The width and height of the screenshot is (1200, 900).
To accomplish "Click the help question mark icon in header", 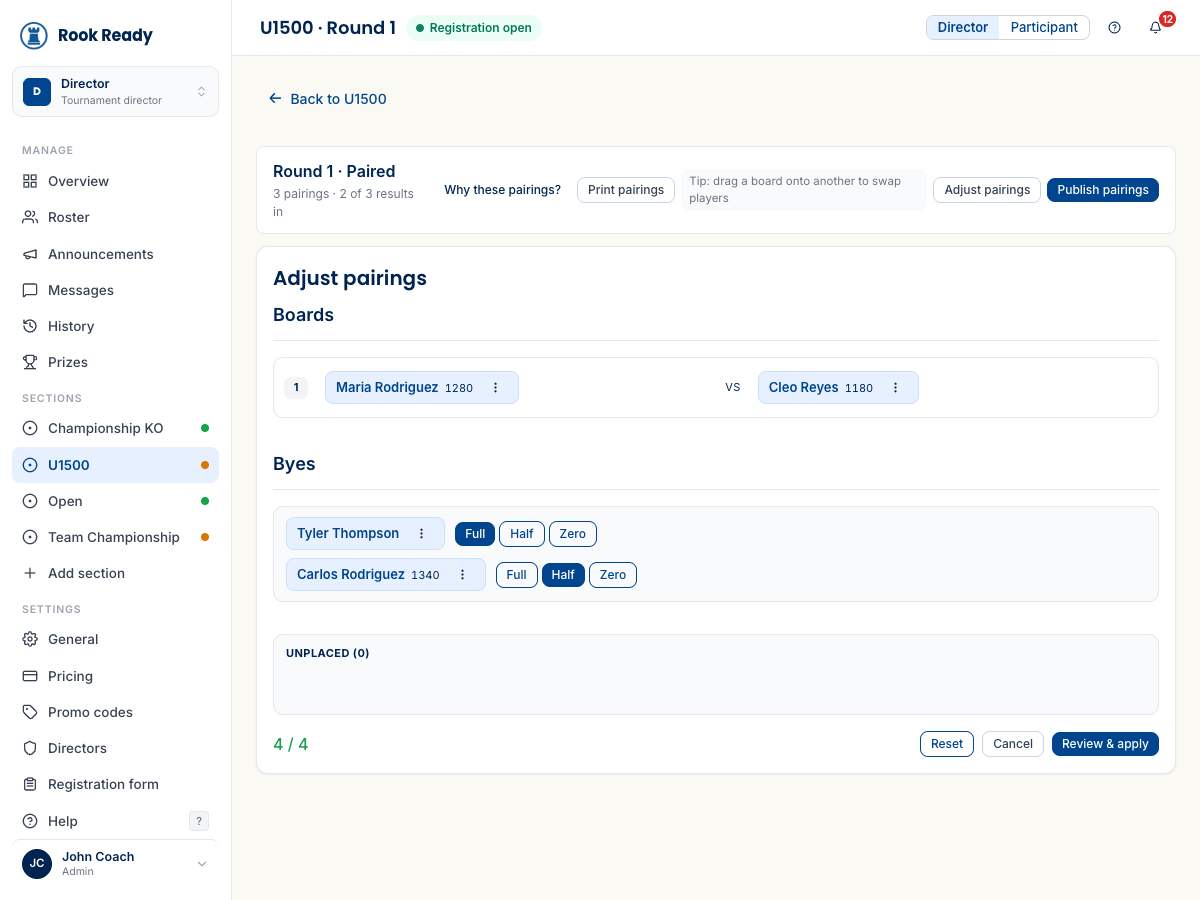I will tap(1114, 28).
